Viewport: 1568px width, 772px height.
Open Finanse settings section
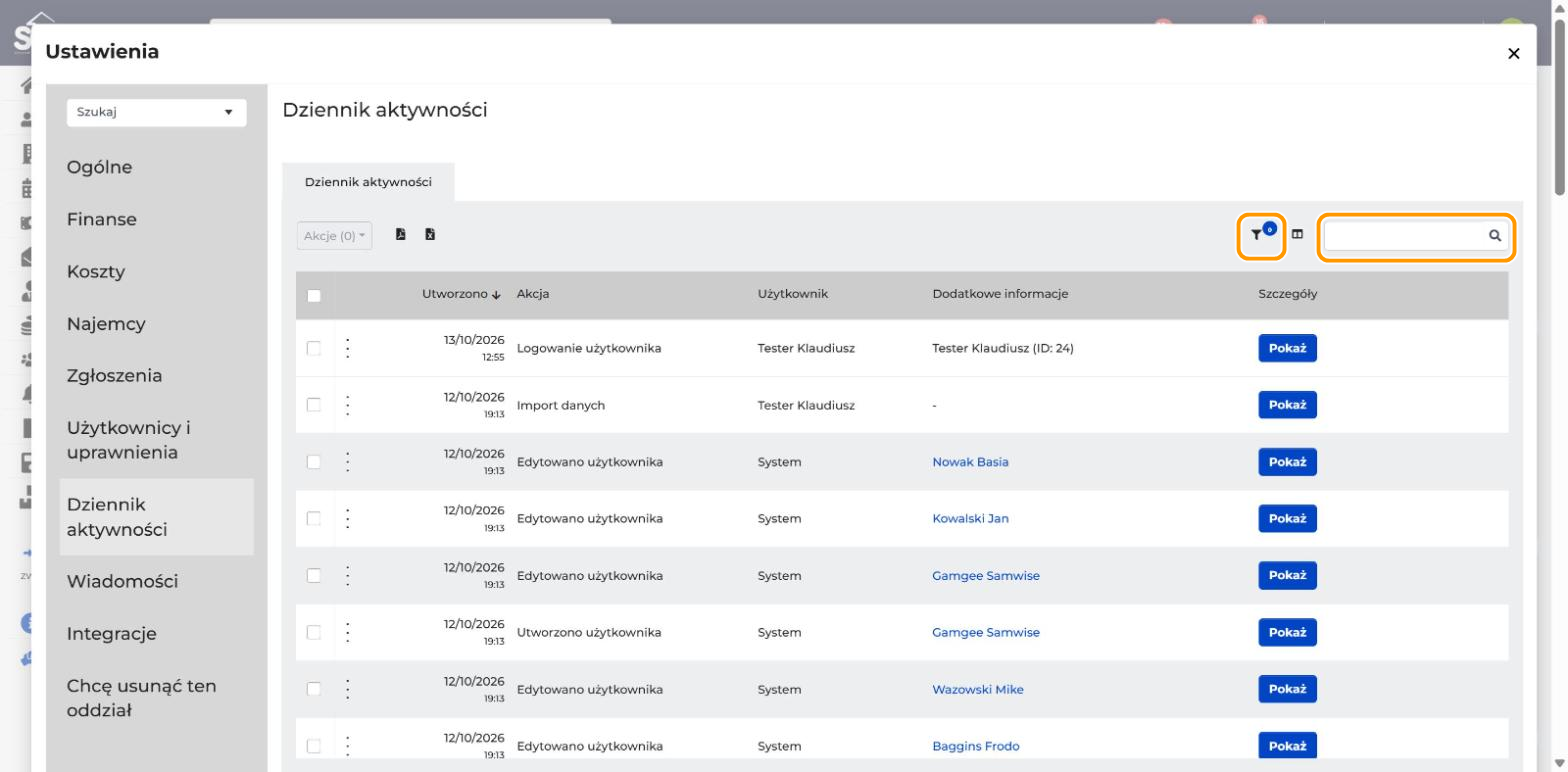click(101, 219)
